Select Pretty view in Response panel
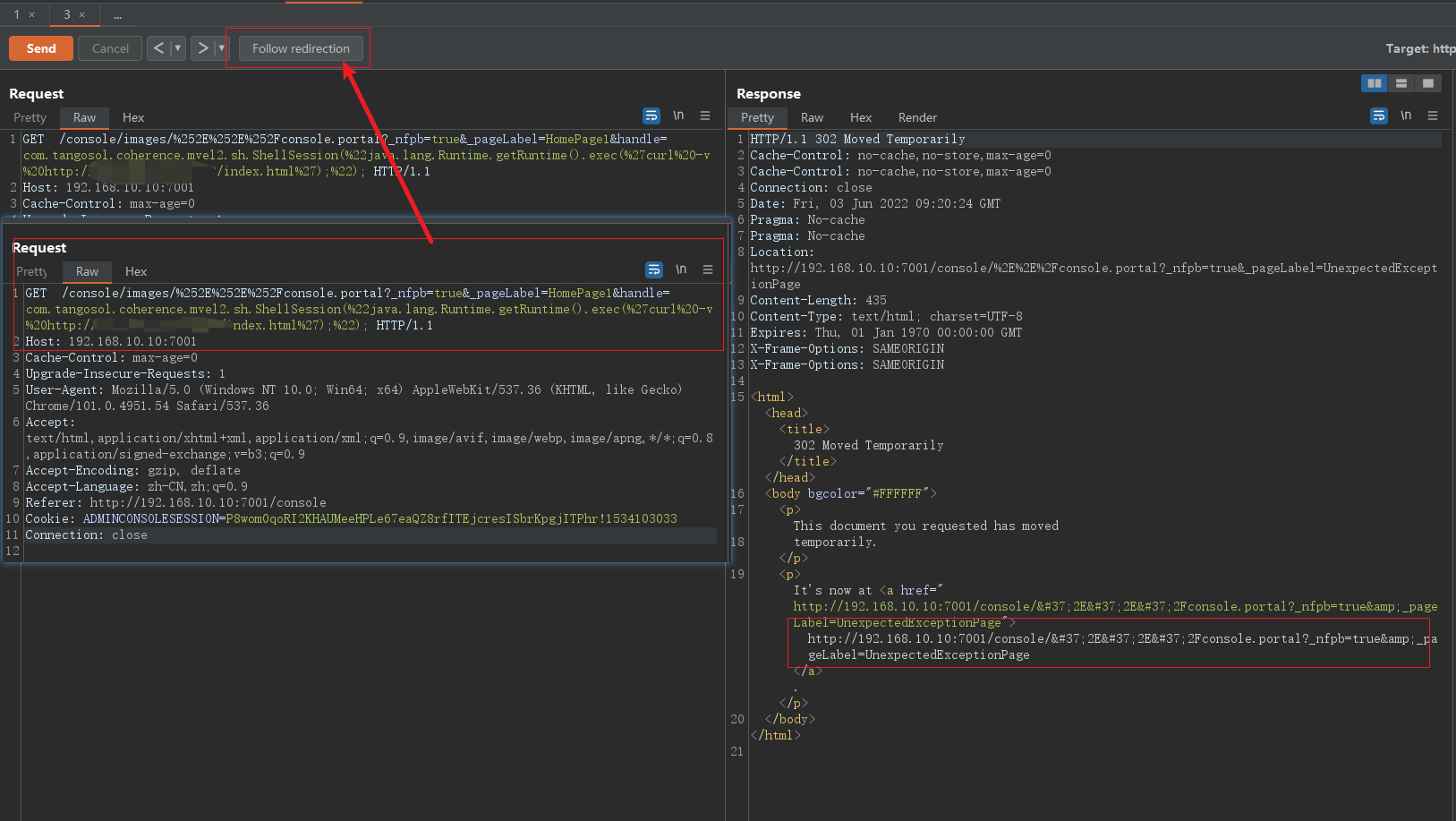 (757, 117)
